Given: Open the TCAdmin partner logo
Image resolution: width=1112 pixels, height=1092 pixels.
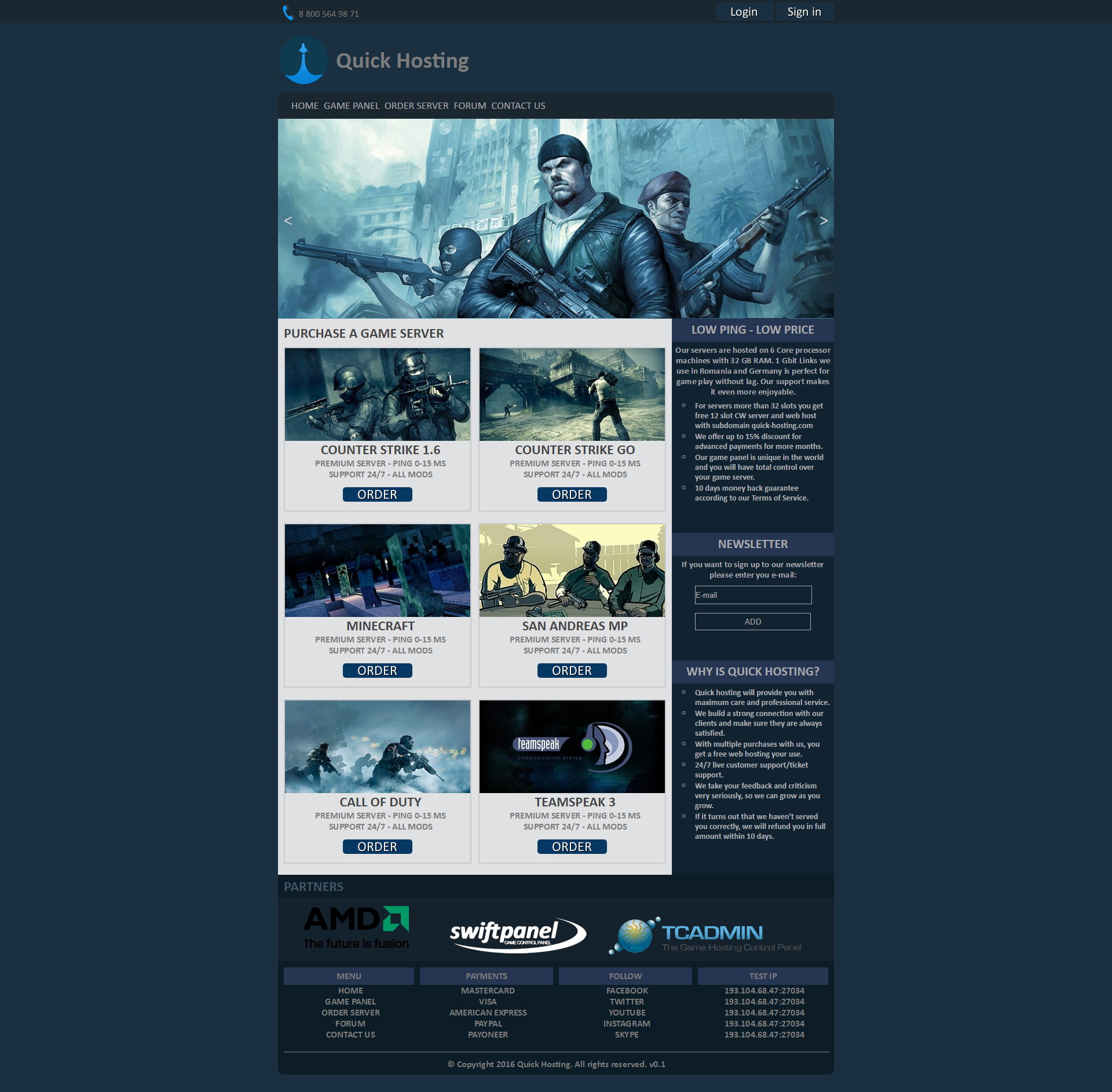Looking at the screenshot, I should point(705,936).
